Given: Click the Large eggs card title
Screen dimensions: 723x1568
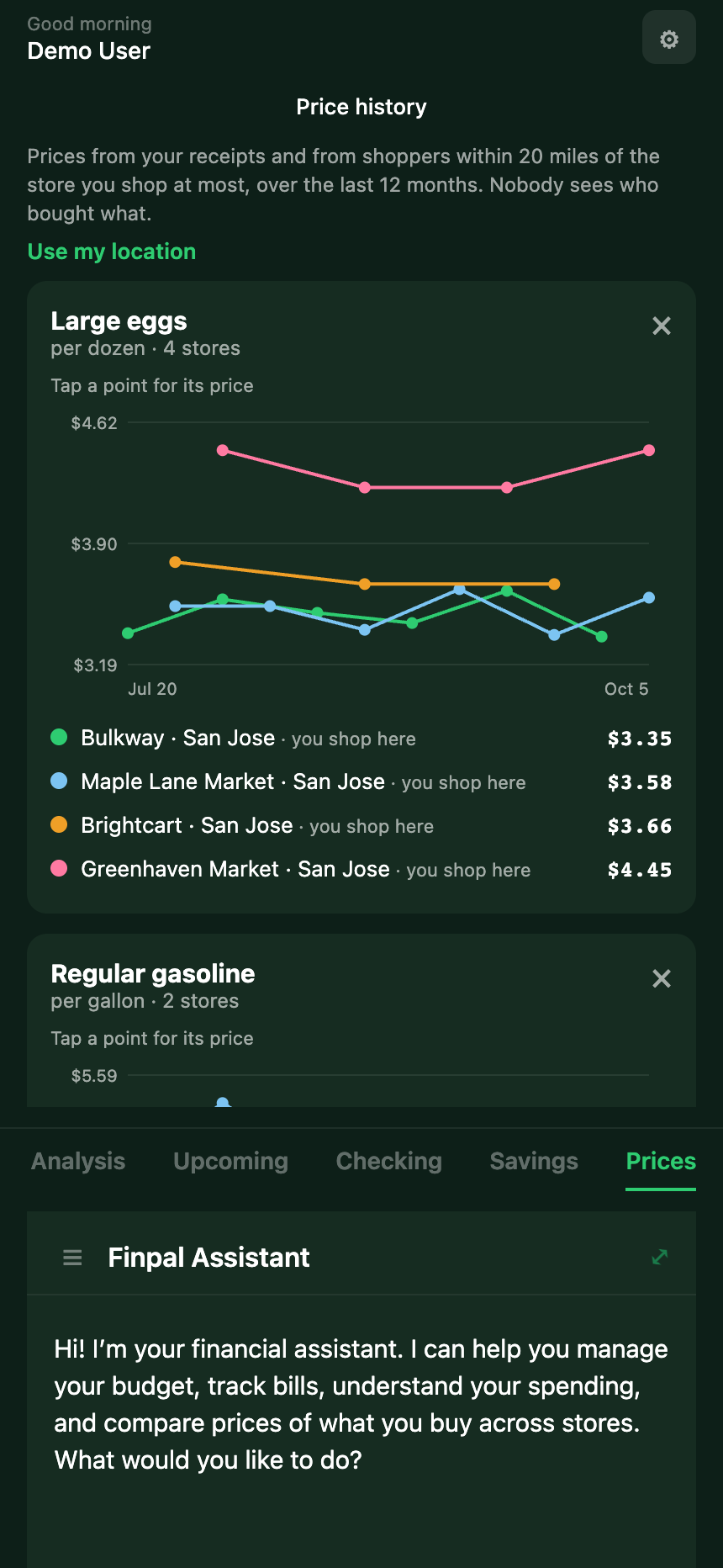Looking at the screenshot, I should 119,321.
